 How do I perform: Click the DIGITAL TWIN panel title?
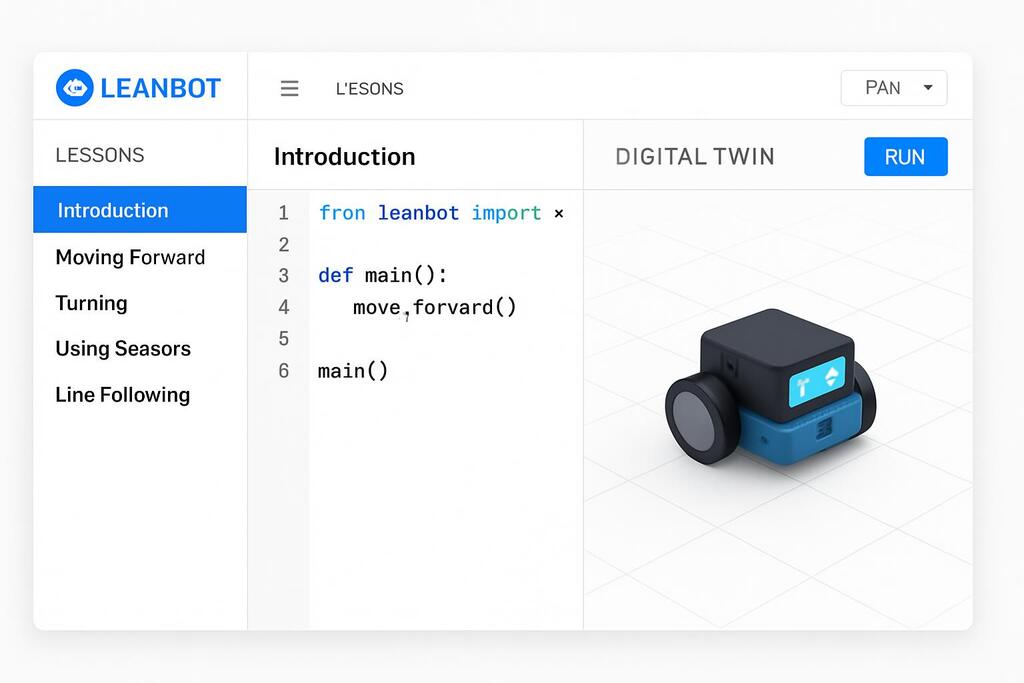point(695,157)
